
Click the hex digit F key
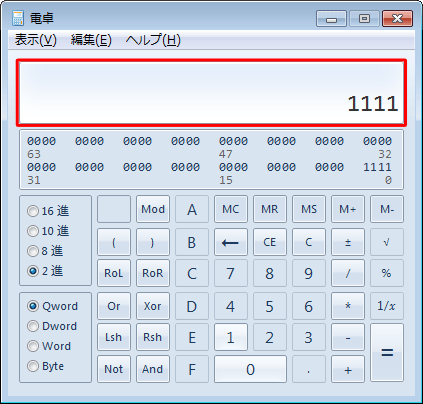click(192, 369)
